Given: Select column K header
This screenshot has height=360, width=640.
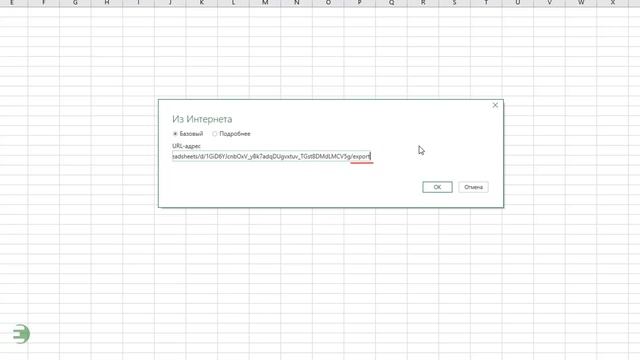Looking at the screenshot, I should point(202,3).
